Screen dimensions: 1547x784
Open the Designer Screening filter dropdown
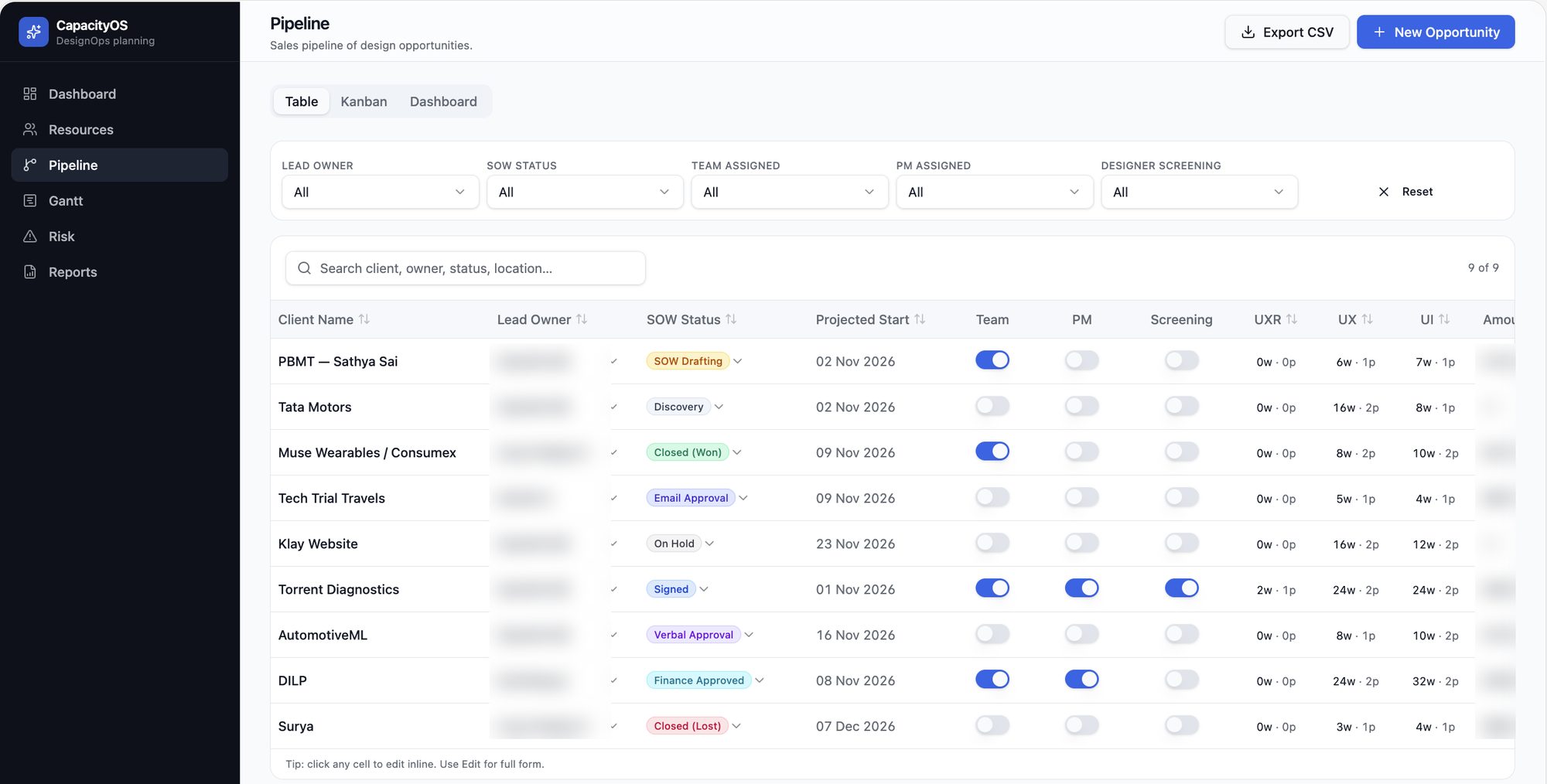[1199, 192]
